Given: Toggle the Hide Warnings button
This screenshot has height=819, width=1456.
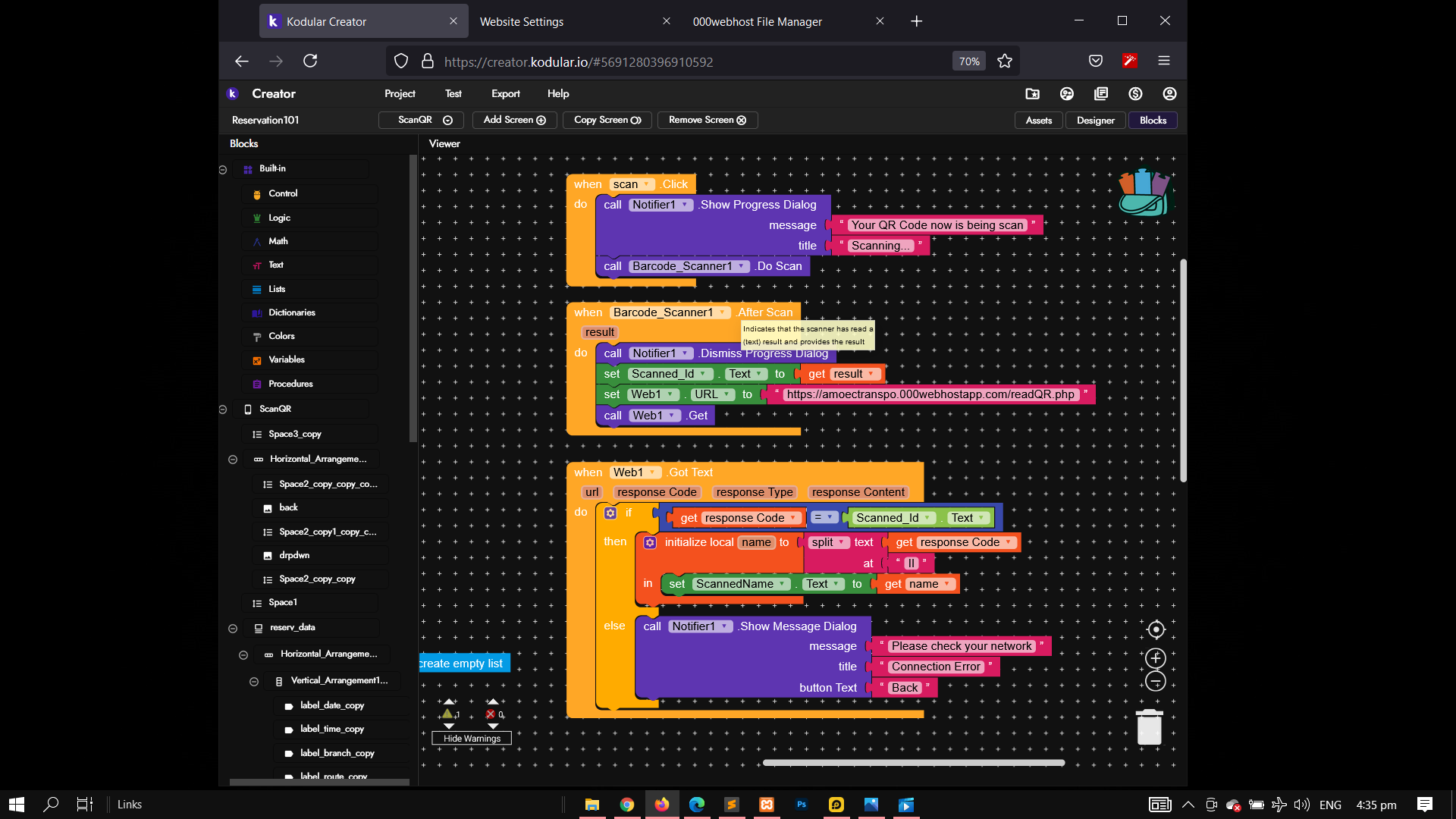Looking at the screenshot, I should pos(472,739).
